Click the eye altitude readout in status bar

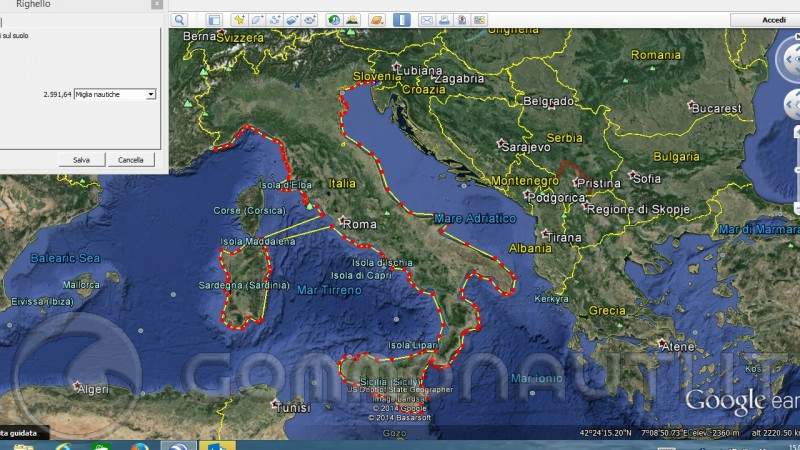775,433
